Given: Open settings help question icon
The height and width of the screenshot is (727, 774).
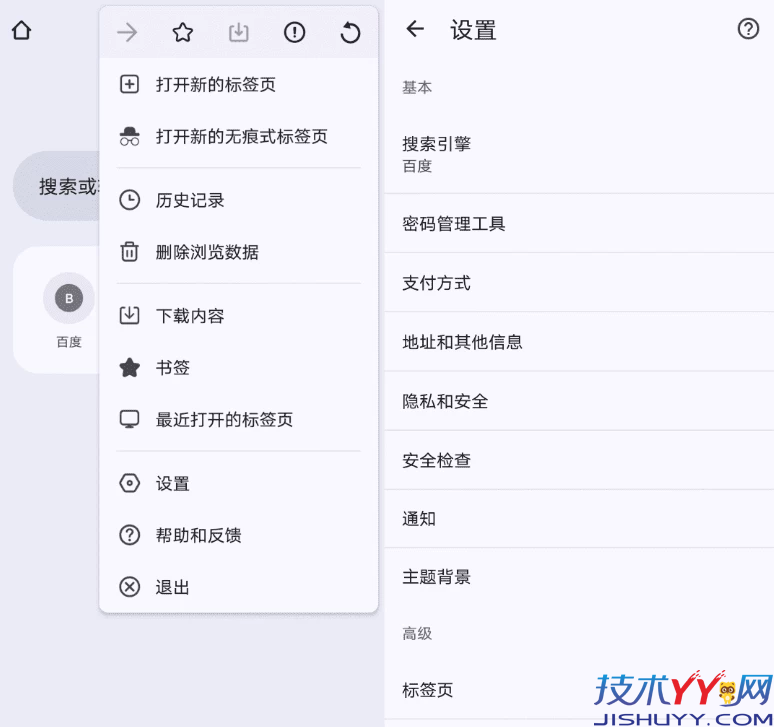Looking at the screenshot, I should [748, 29].
